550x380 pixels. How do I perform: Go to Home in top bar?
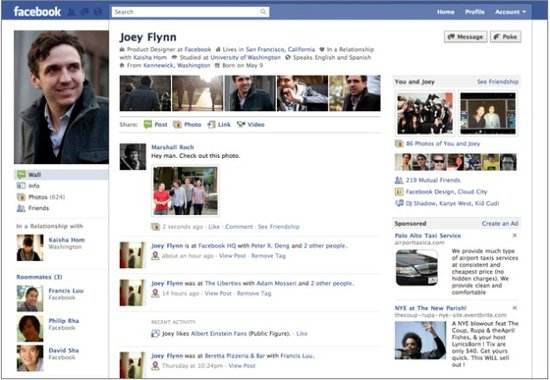[x=445, y=12]
